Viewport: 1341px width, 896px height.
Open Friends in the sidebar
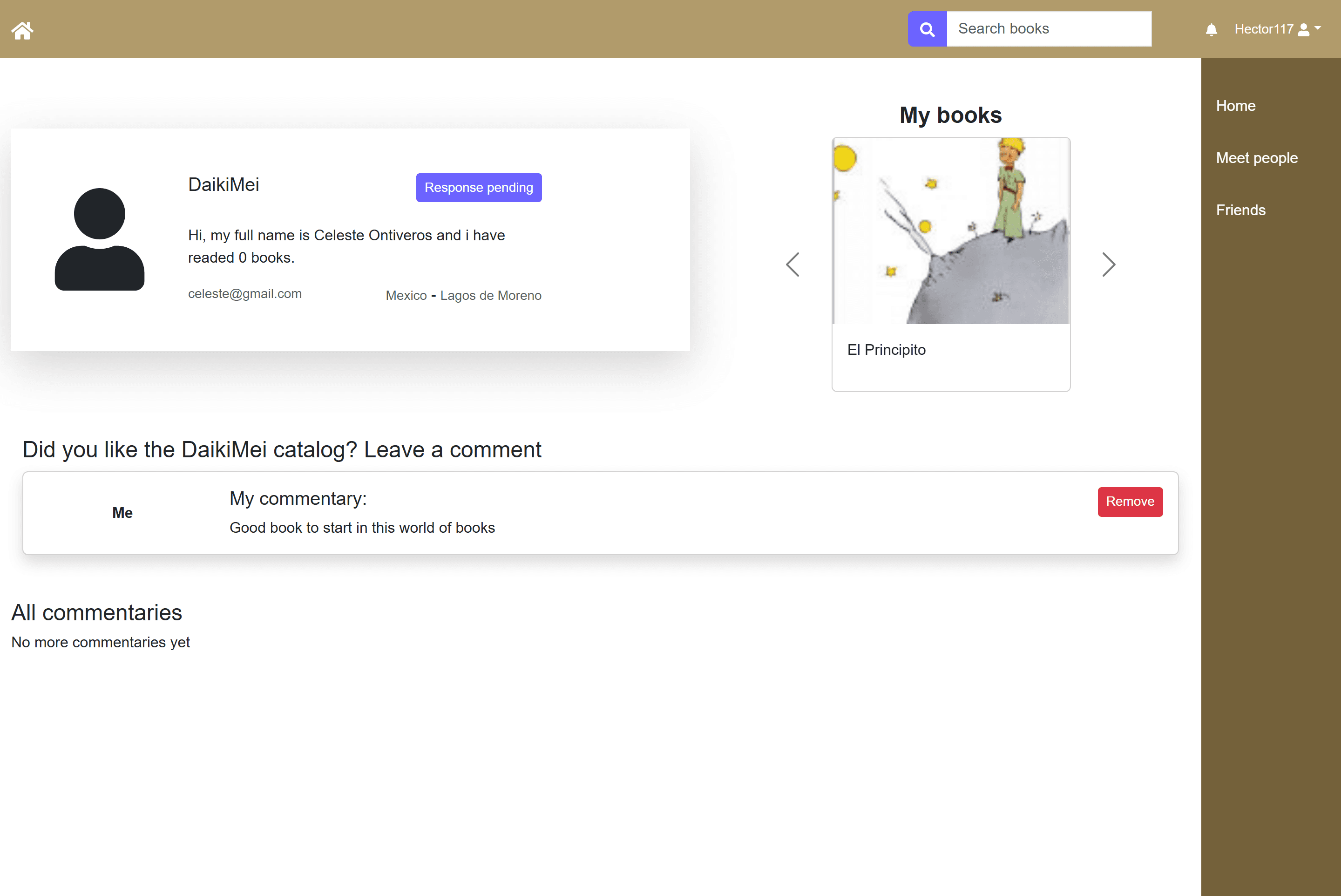(x=1240, y=210)
